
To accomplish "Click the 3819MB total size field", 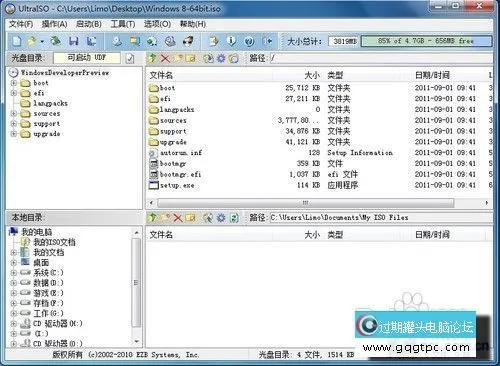I will tap(344, 41).
